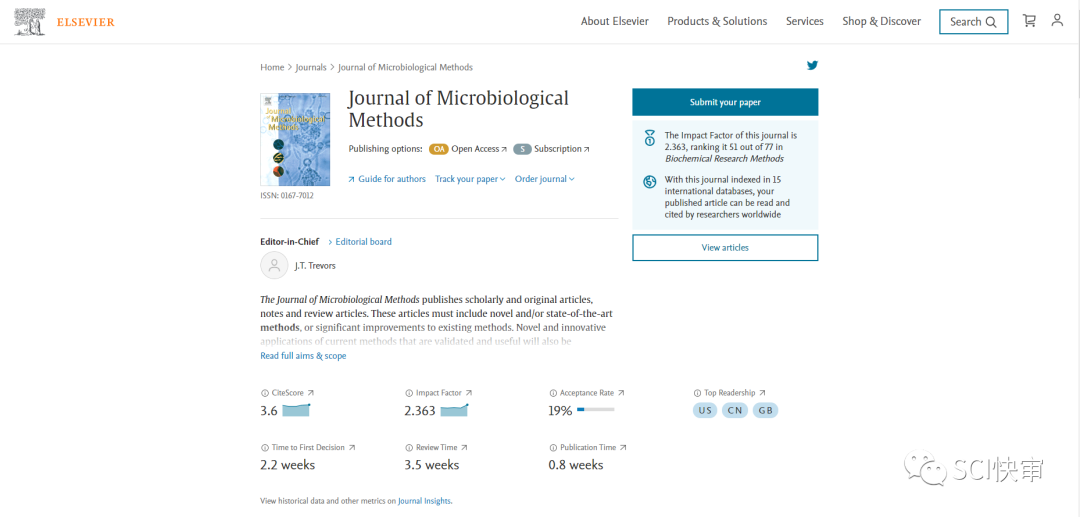Click the Acceptance Rate progress bar

[595, 410]
